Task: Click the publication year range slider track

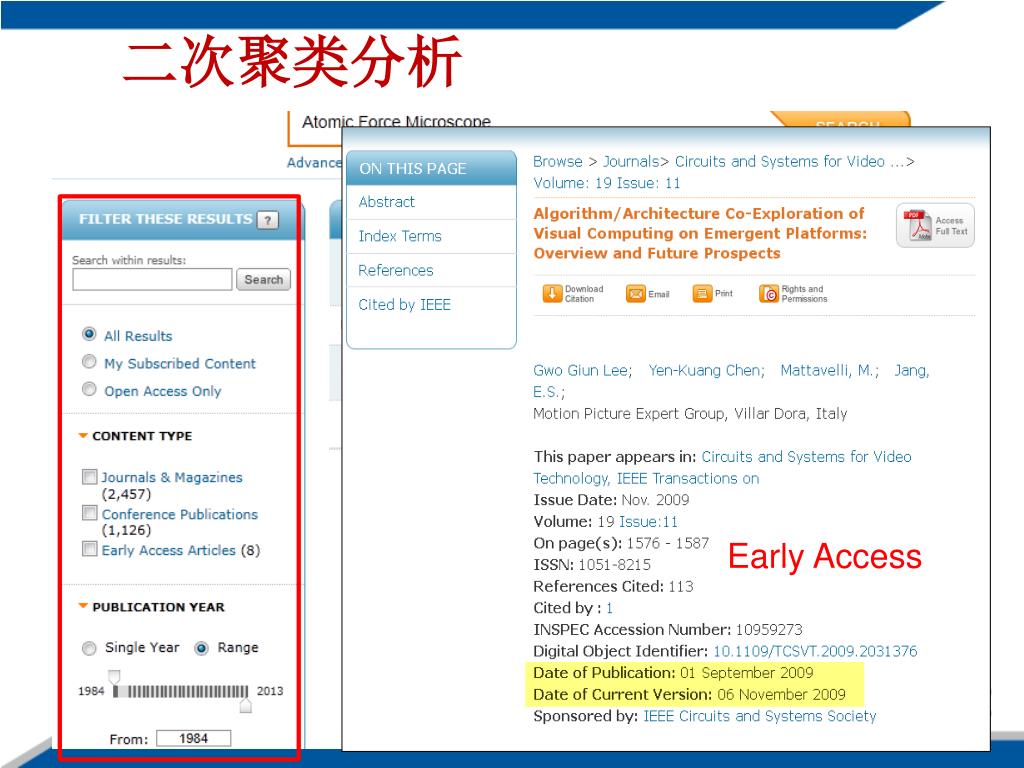Action: pyautogui.click(x=181, y=691)
